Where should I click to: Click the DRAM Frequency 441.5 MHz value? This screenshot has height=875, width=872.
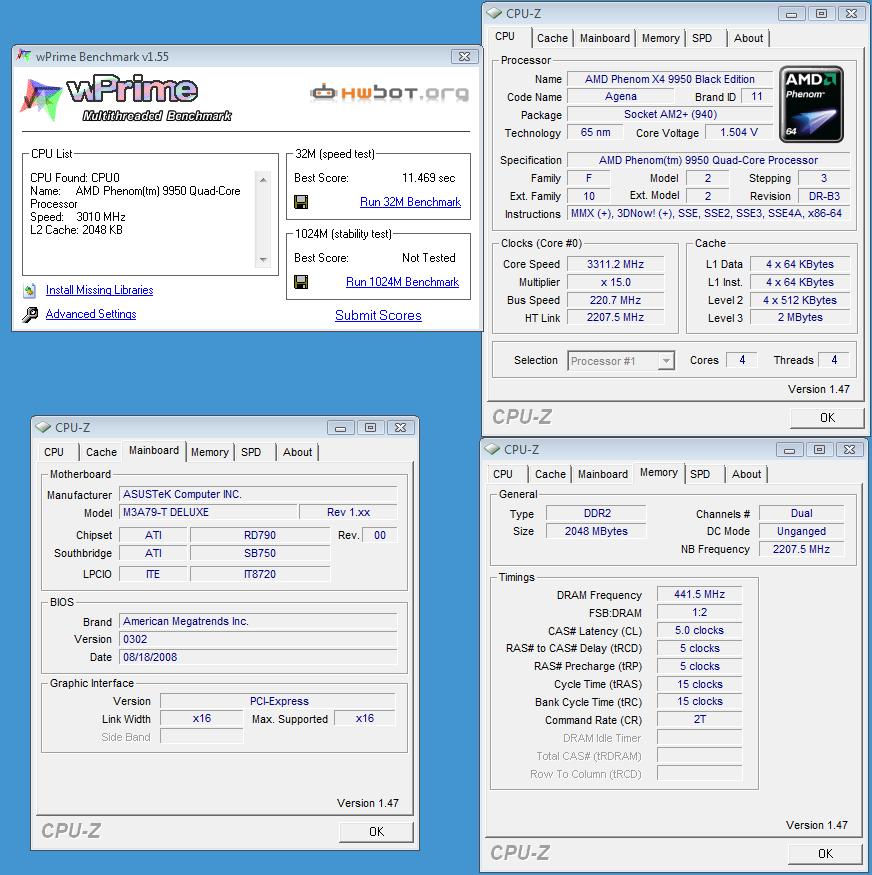coord(700,595)
